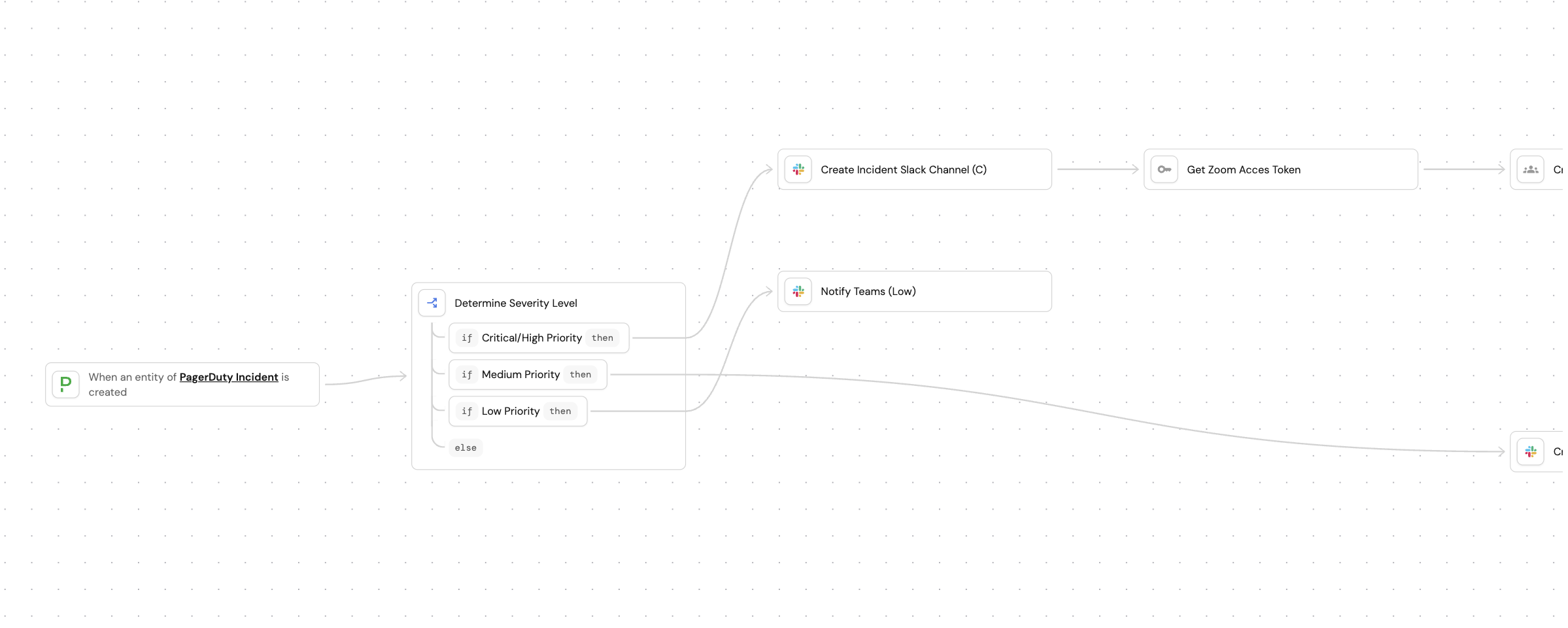Open the Get Zoom Acces Token step
This screenshot has height=628, width=1568.
coord(1243,169)
